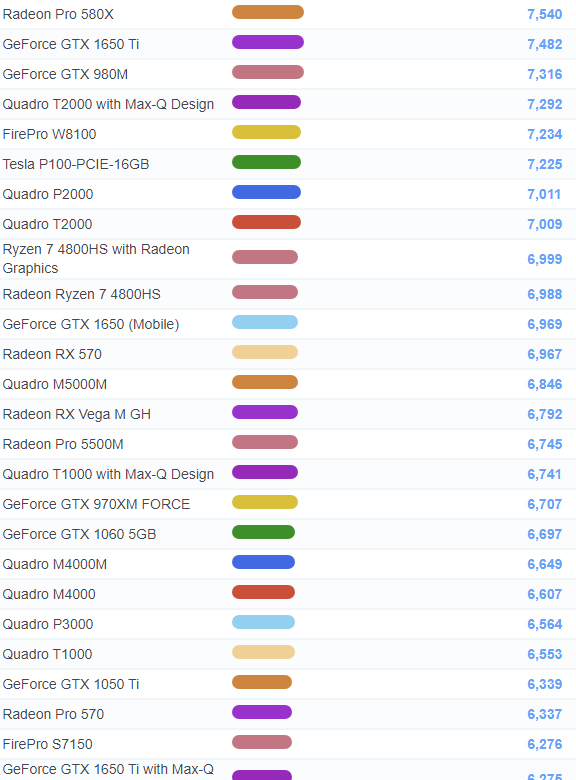576x780 pixels.
Task: Click the Quadro T2000 name
Action: 47,224
